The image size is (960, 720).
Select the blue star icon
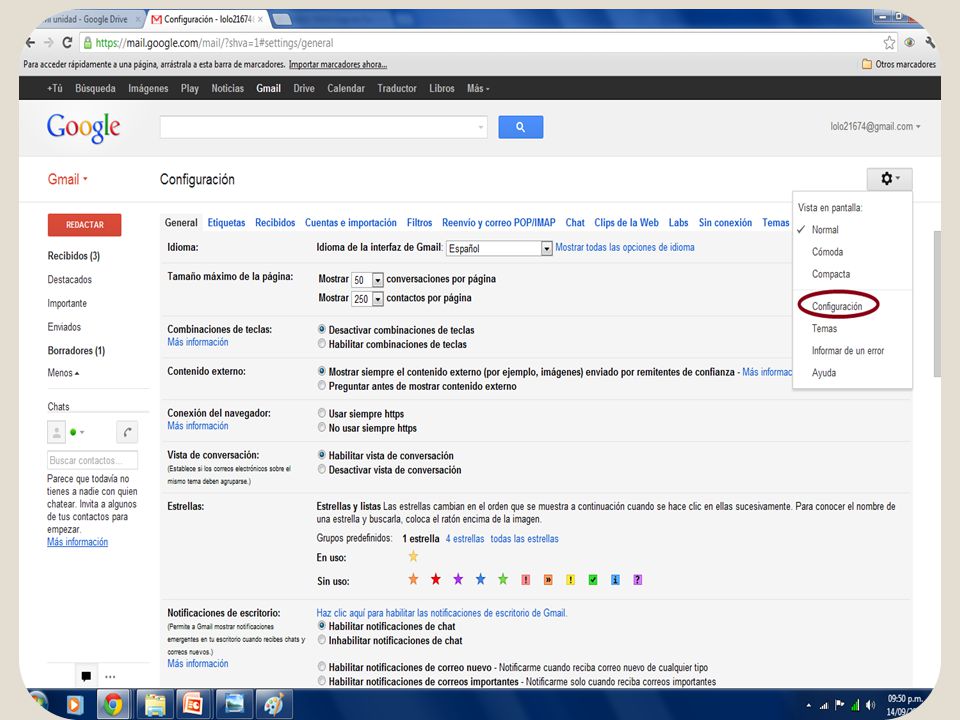[481, 579]
